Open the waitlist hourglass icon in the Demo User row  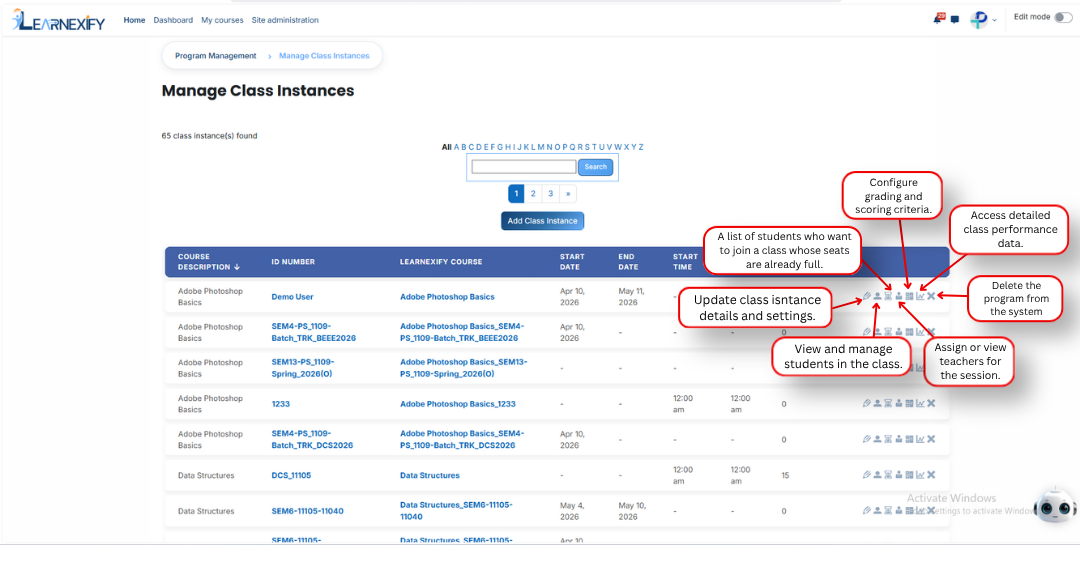click(888, 296)
